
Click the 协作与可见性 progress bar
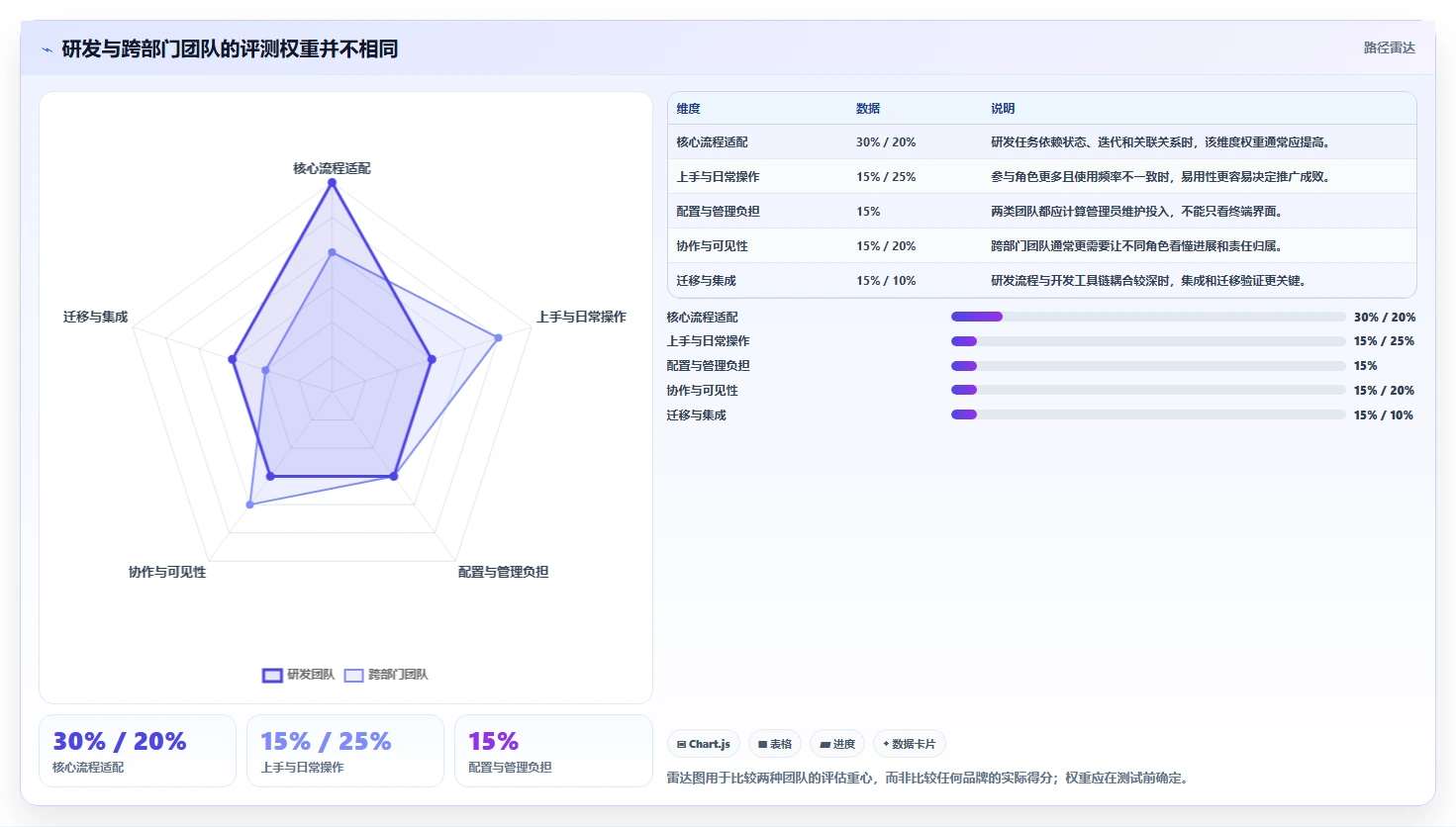click(x=1148, y=390)
